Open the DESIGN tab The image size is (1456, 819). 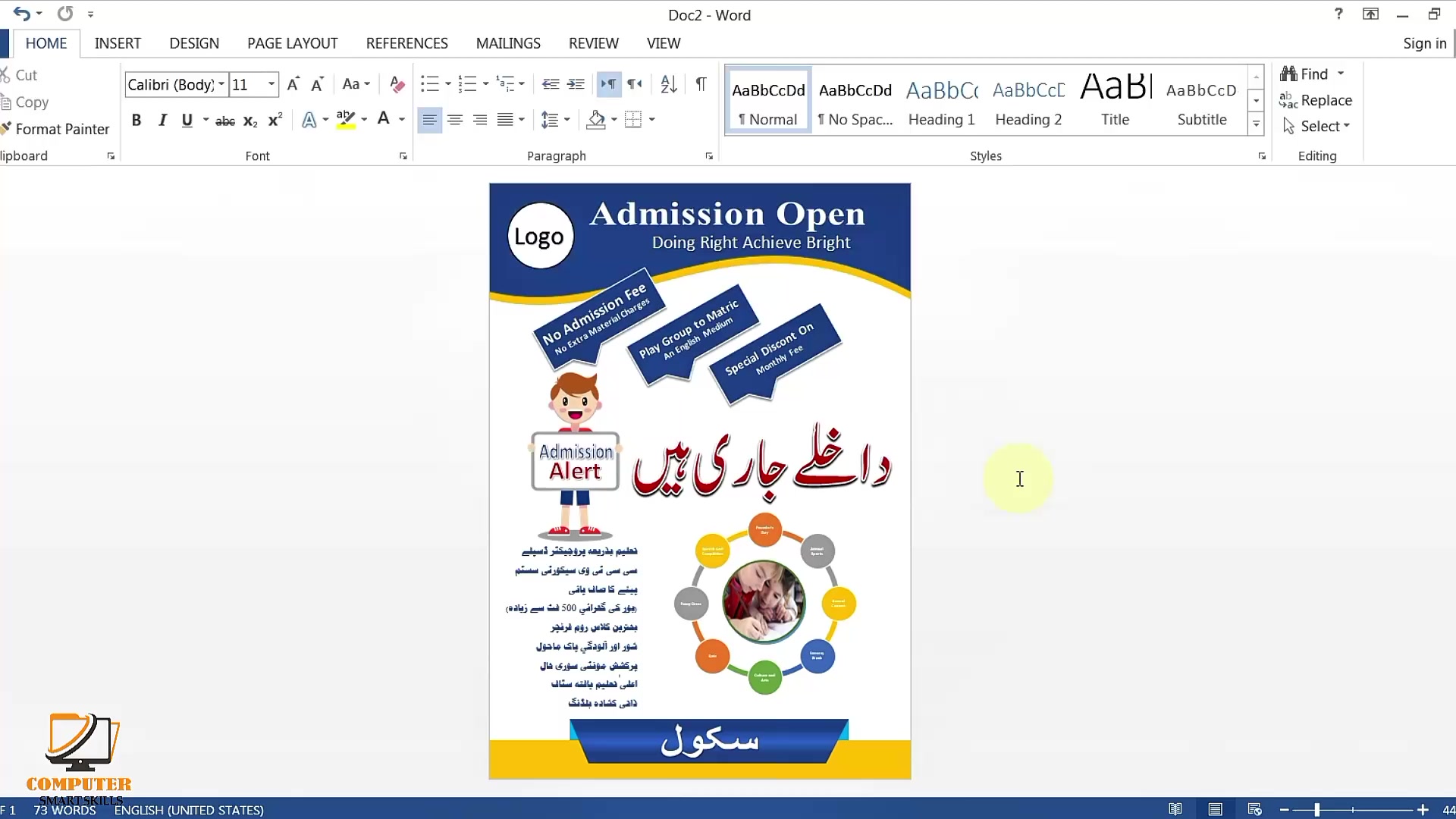(194, 43)
